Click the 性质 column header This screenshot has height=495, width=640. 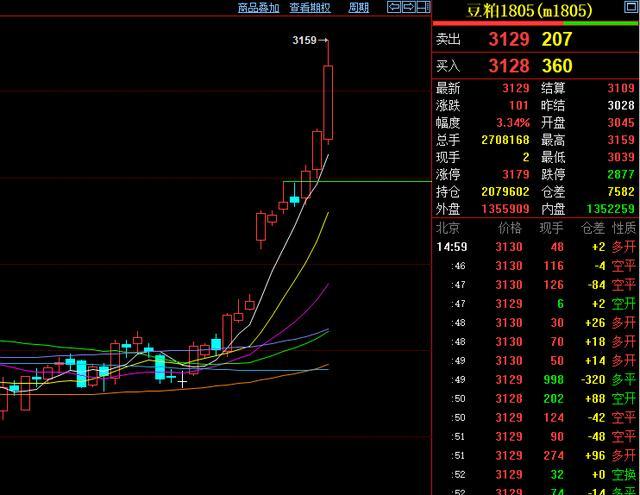tap(623, 228)
